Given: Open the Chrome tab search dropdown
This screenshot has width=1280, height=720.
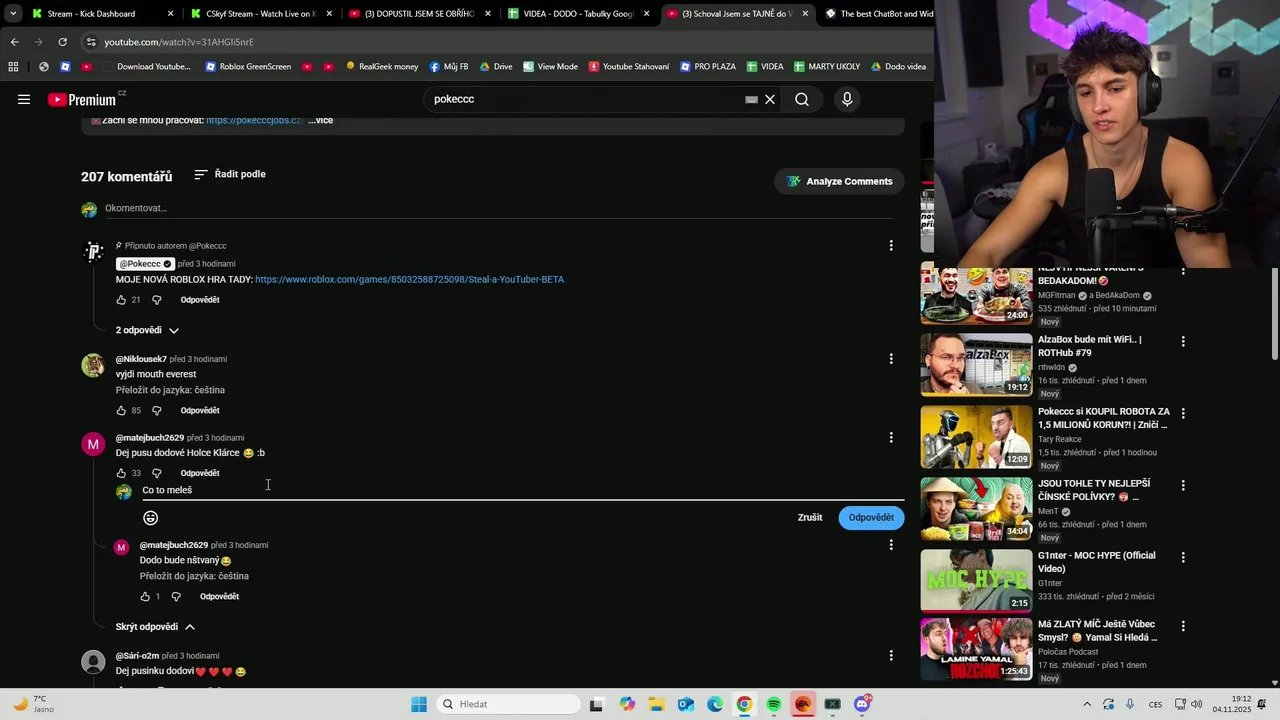Looking at the screenshot, I should 13,14.
